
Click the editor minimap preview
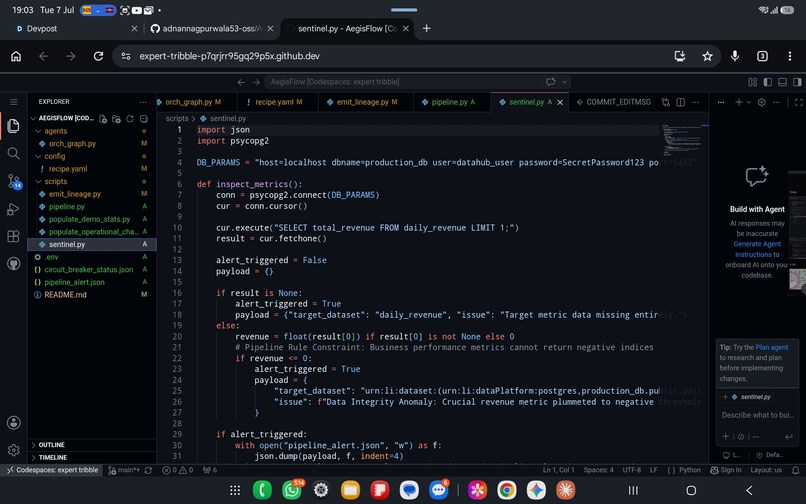pyautogui.click(x=682, y=140)
